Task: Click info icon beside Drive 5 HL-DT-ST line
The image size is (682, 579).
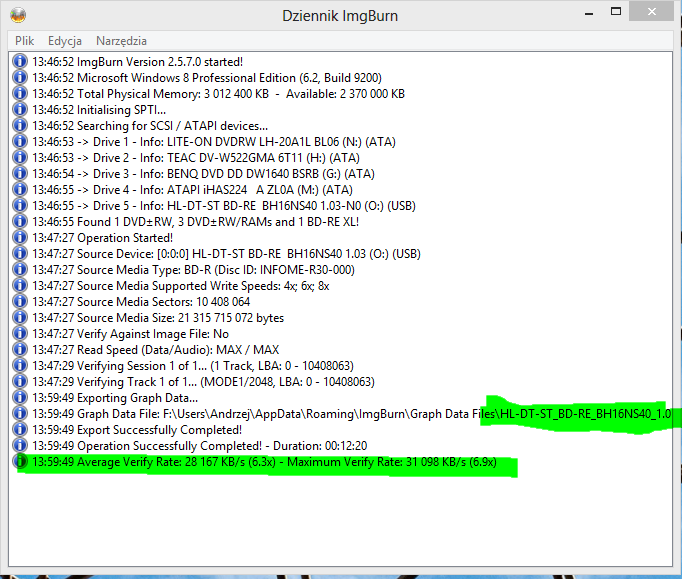Action: (20, 205)
